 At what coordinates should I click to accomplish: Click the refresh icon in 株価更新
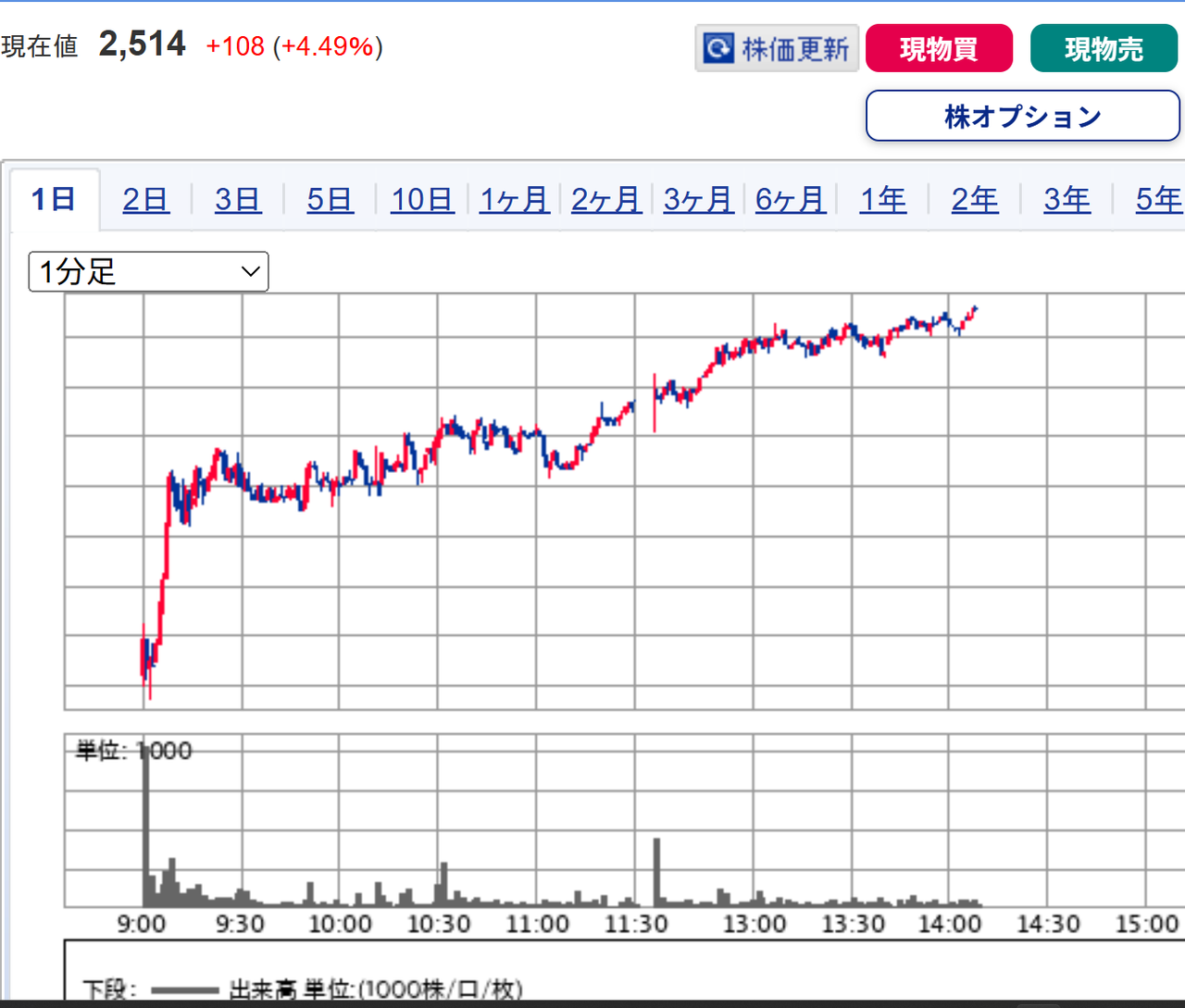pyautogui.click(x=718, y=48)
